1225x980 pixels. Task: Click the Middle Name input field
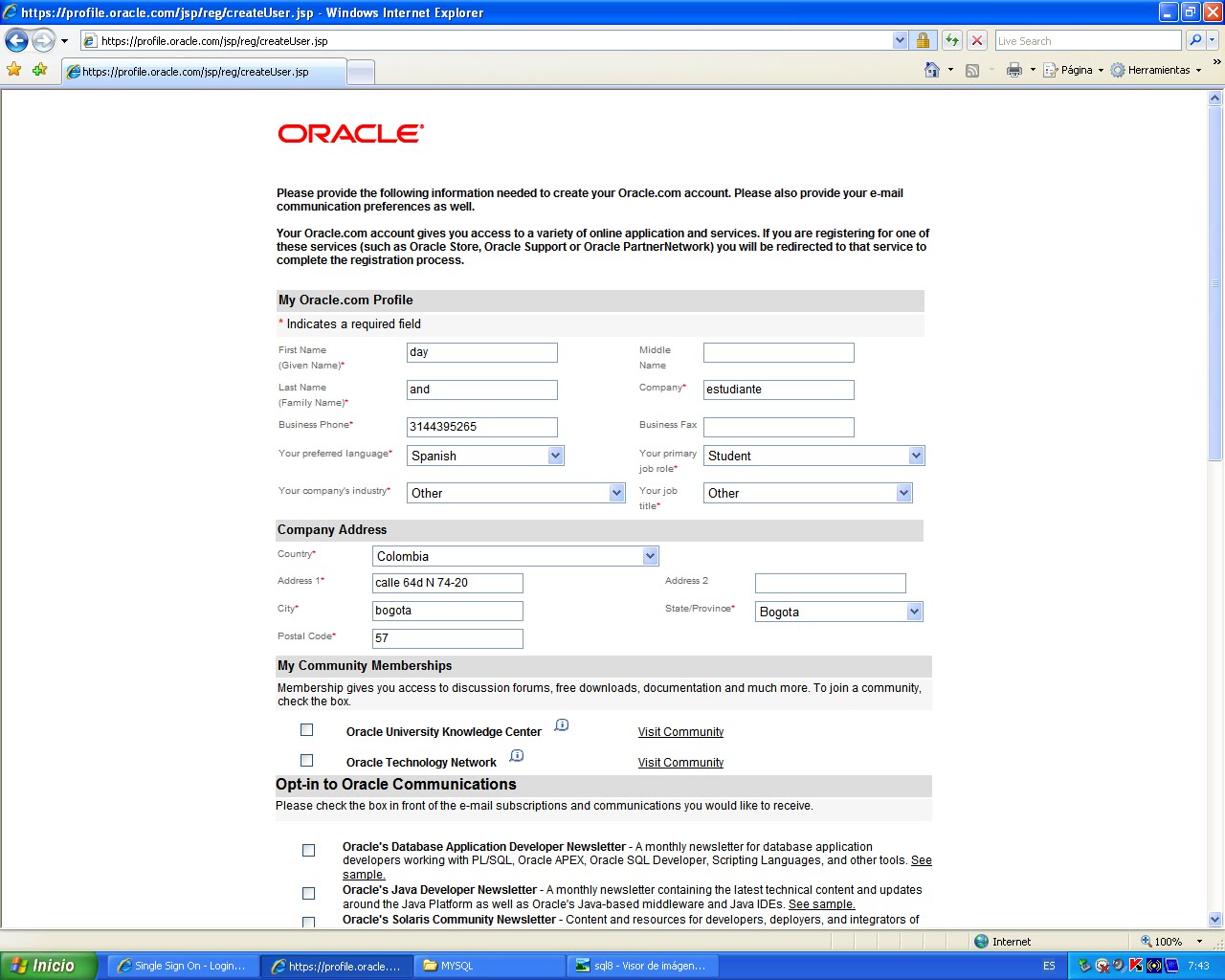coord(779,352)
